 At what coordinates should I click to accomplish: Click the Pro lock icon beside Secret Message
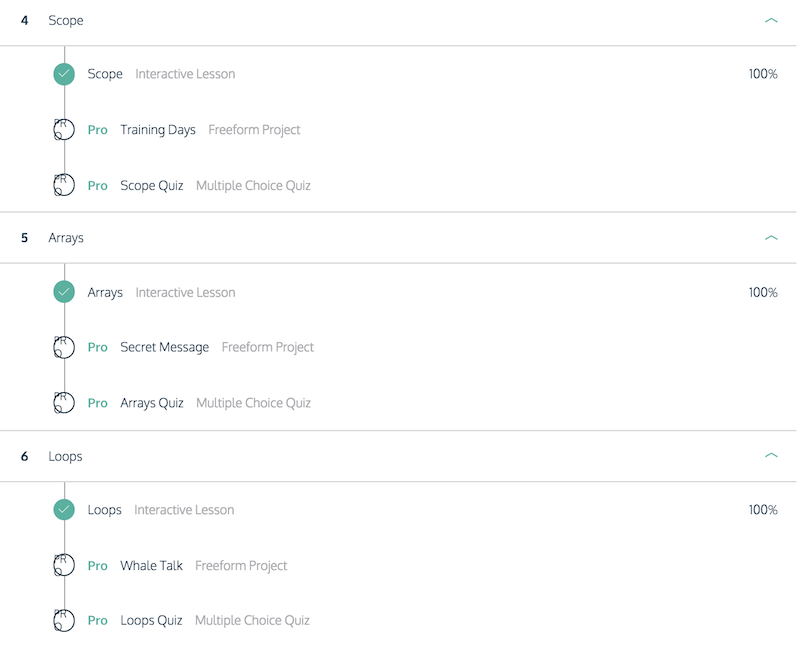click(x=64, y=347)
